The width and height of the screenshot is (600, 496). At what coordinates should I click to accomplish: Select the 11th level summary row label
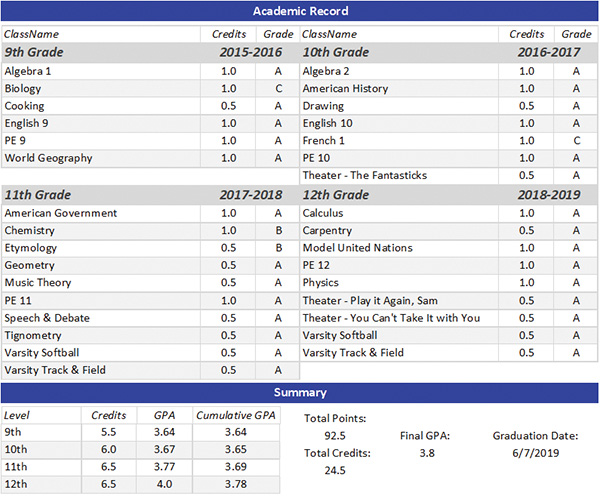[x=15, y=467]
